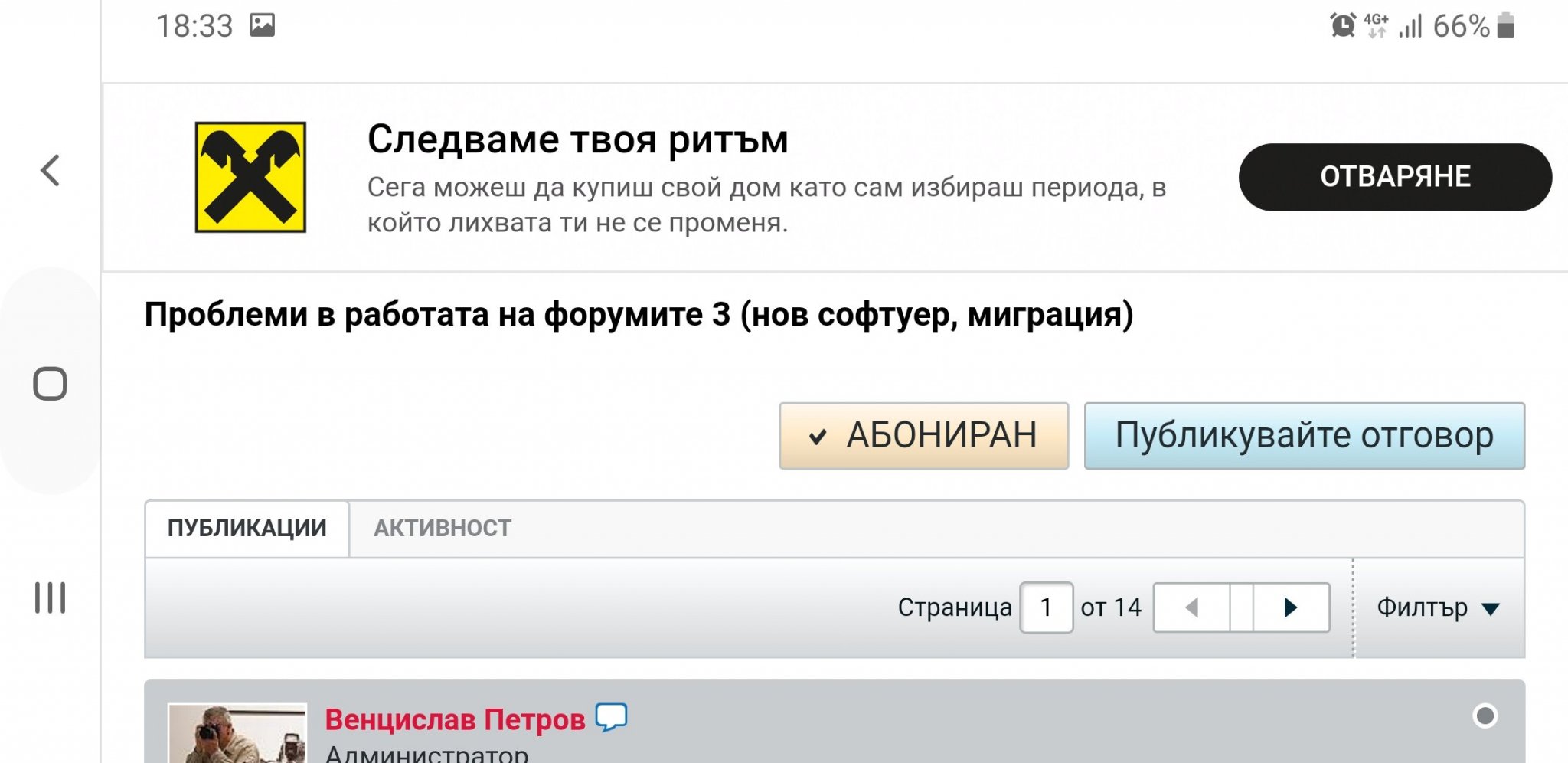
Task: Click the page number input field
Action: point(1046,608)
